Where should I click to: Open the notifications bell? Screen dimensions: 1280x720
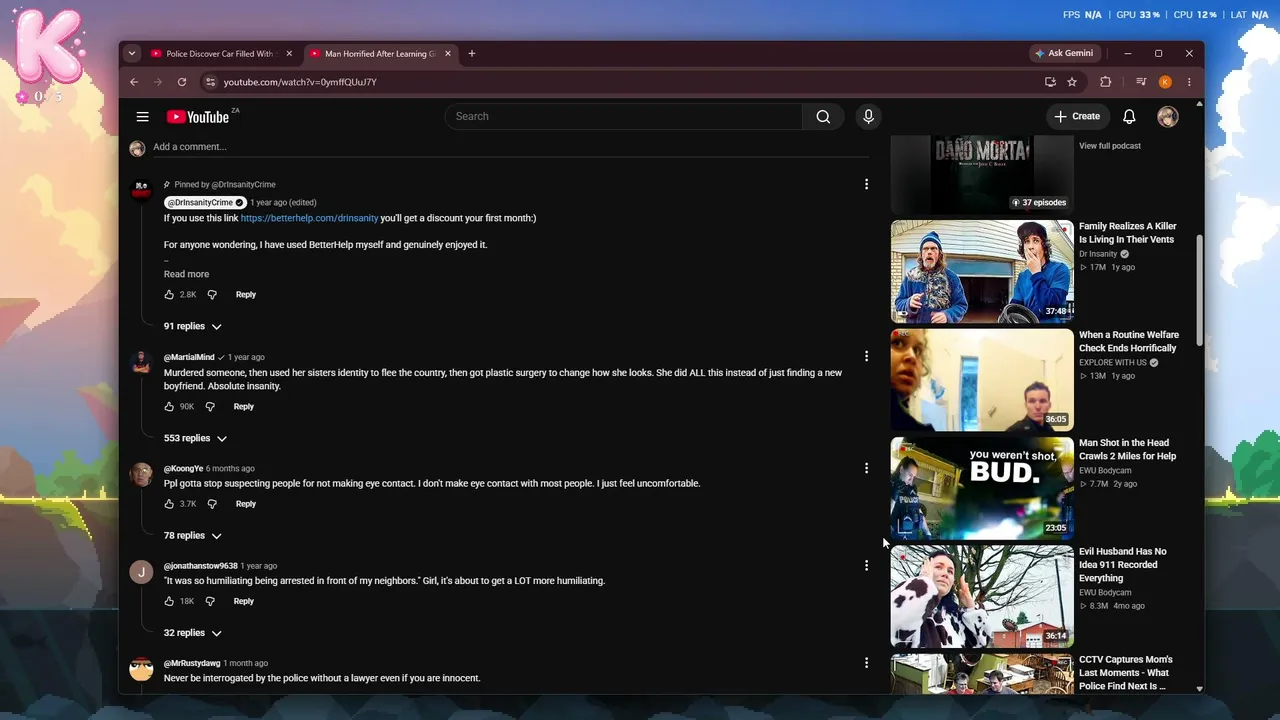(x=1129, y=117)
